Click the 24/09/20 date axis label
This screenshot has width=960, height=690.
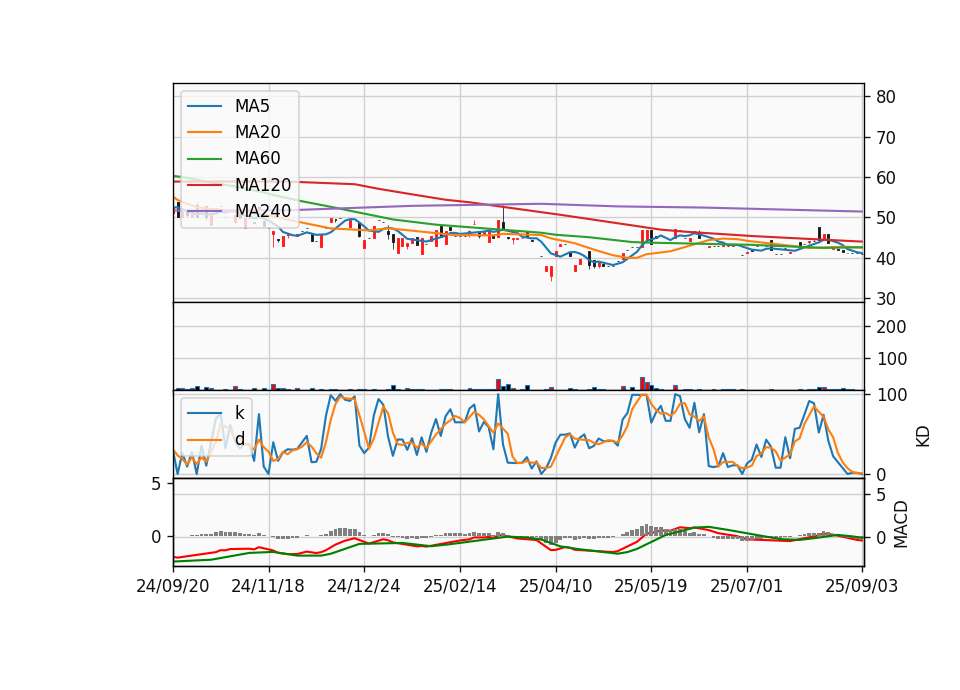tap(173, 586)
